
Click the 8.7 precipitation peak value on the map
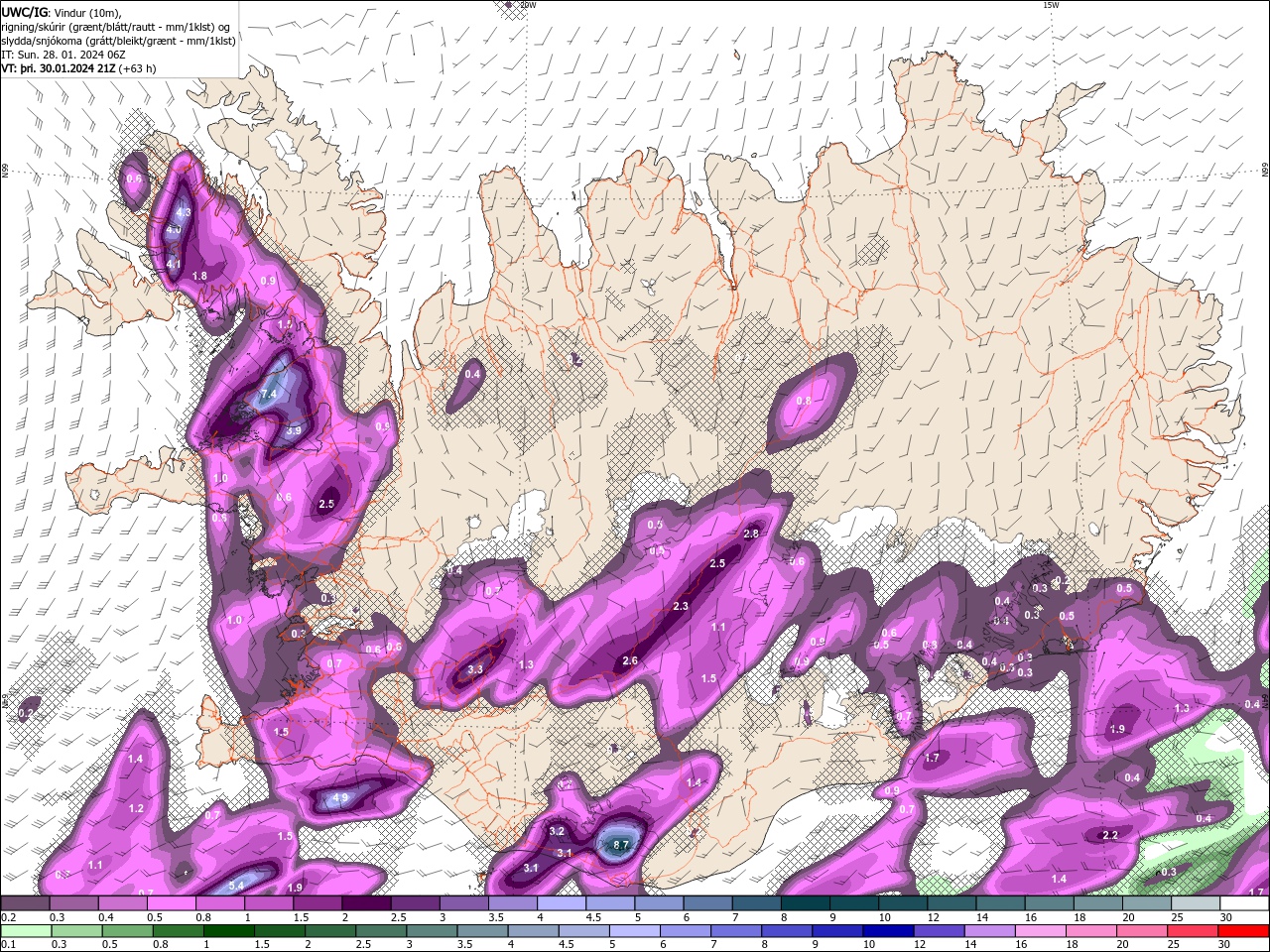(622, 845)
